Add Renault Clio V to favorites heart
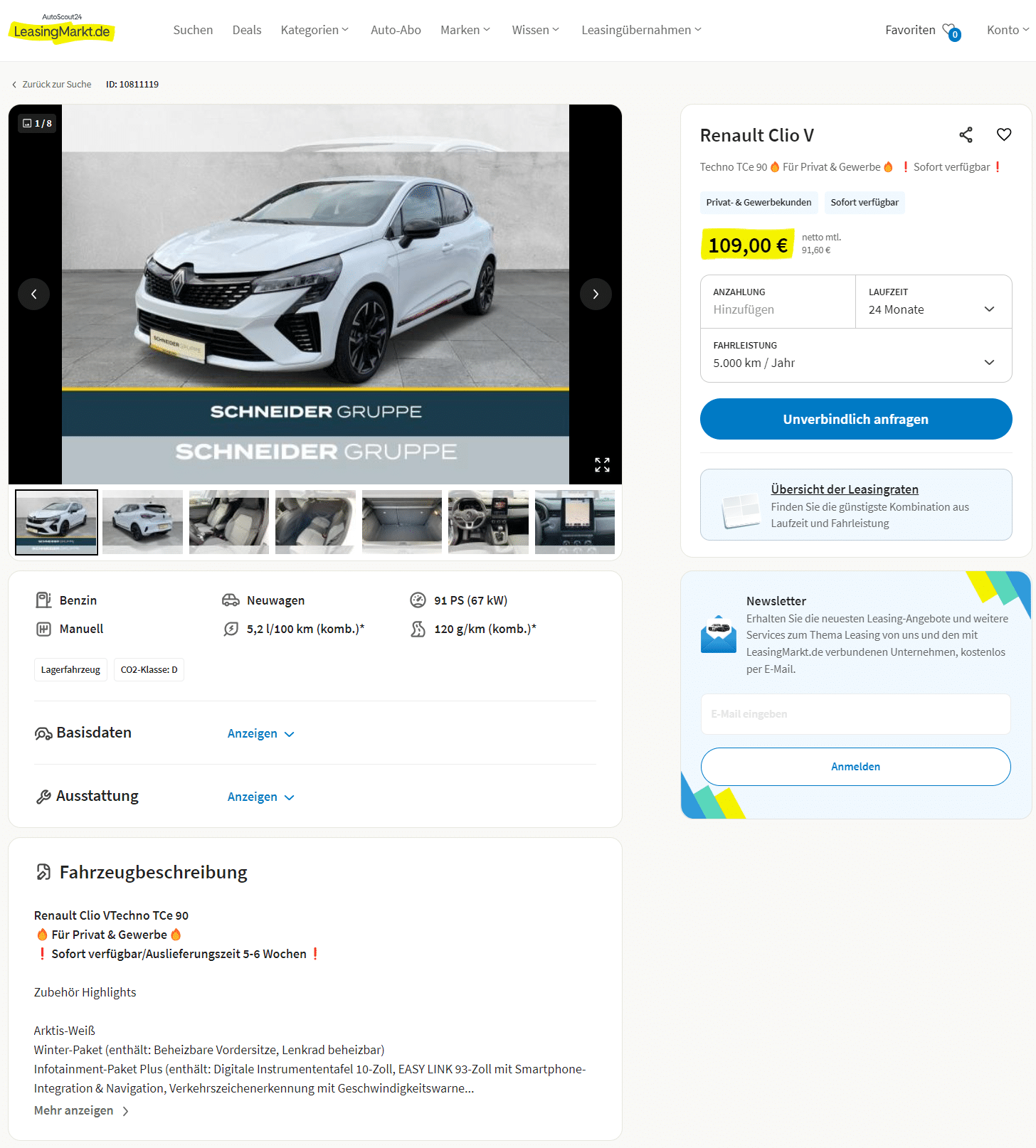 (x=1004, y=134)
